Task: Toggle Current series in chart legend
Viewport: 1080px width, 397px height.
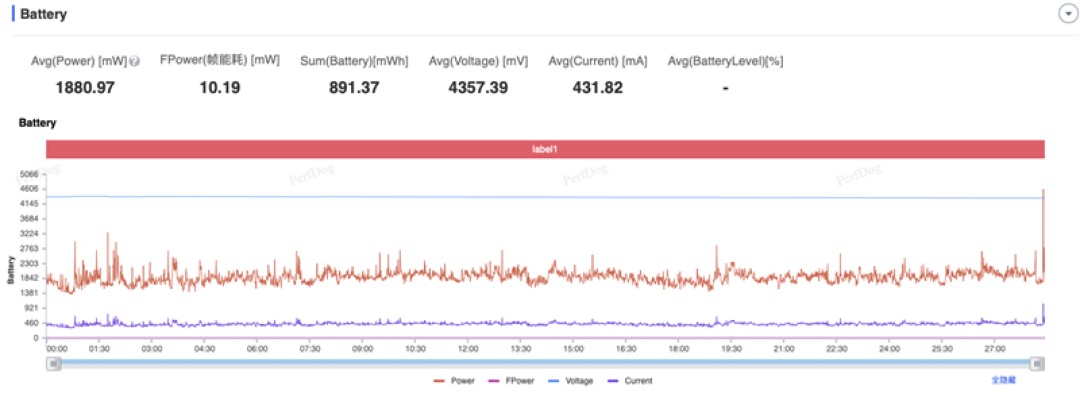Action: coord(630,380)
